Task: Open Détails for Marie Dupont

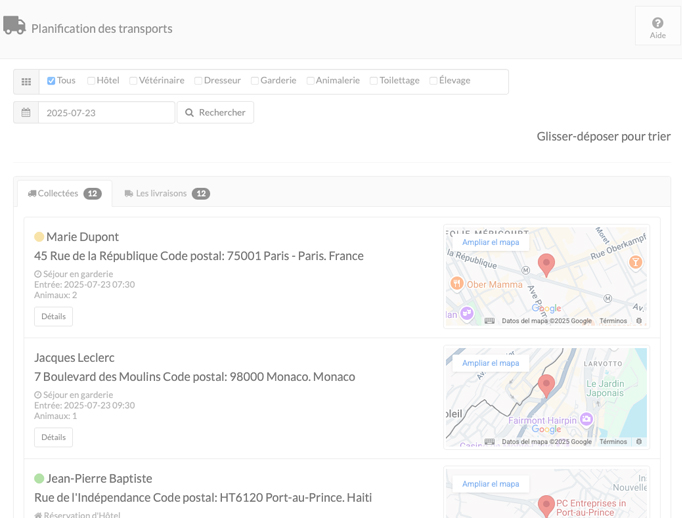Action: pos(53,317)
